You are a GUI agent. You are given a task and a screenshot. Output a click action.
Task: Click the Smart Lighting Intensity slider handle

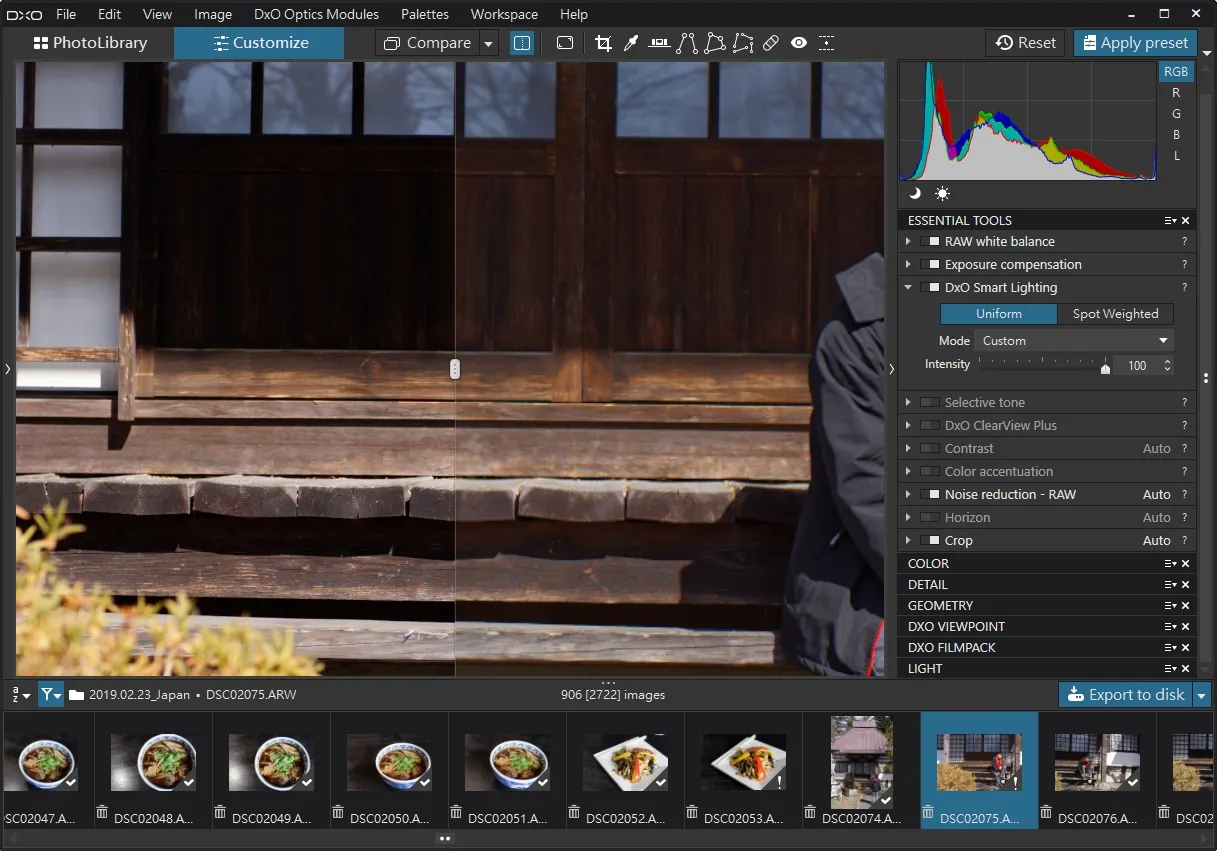pos(1105,367)
